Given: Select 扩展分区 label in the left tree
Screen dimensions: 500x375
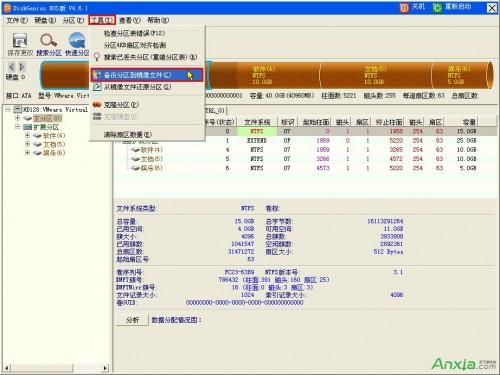Looking at the screenshot, I should (x=46, y=127).
